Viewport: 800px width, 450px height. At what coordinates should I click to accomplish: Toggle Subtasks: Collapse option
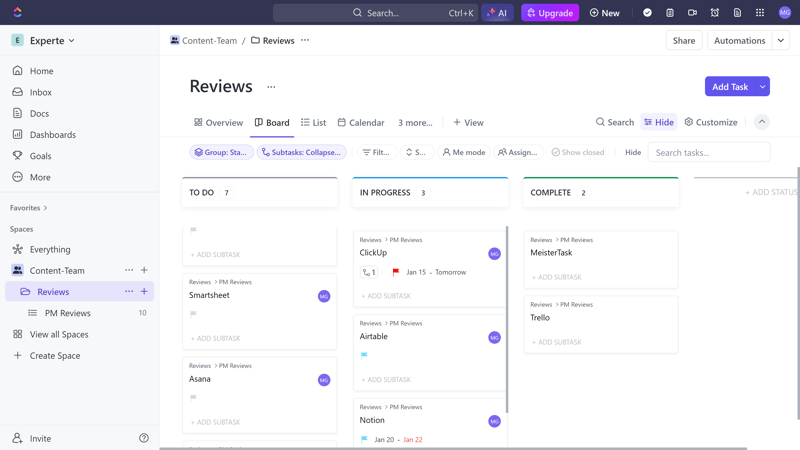(x=302, y=152)
